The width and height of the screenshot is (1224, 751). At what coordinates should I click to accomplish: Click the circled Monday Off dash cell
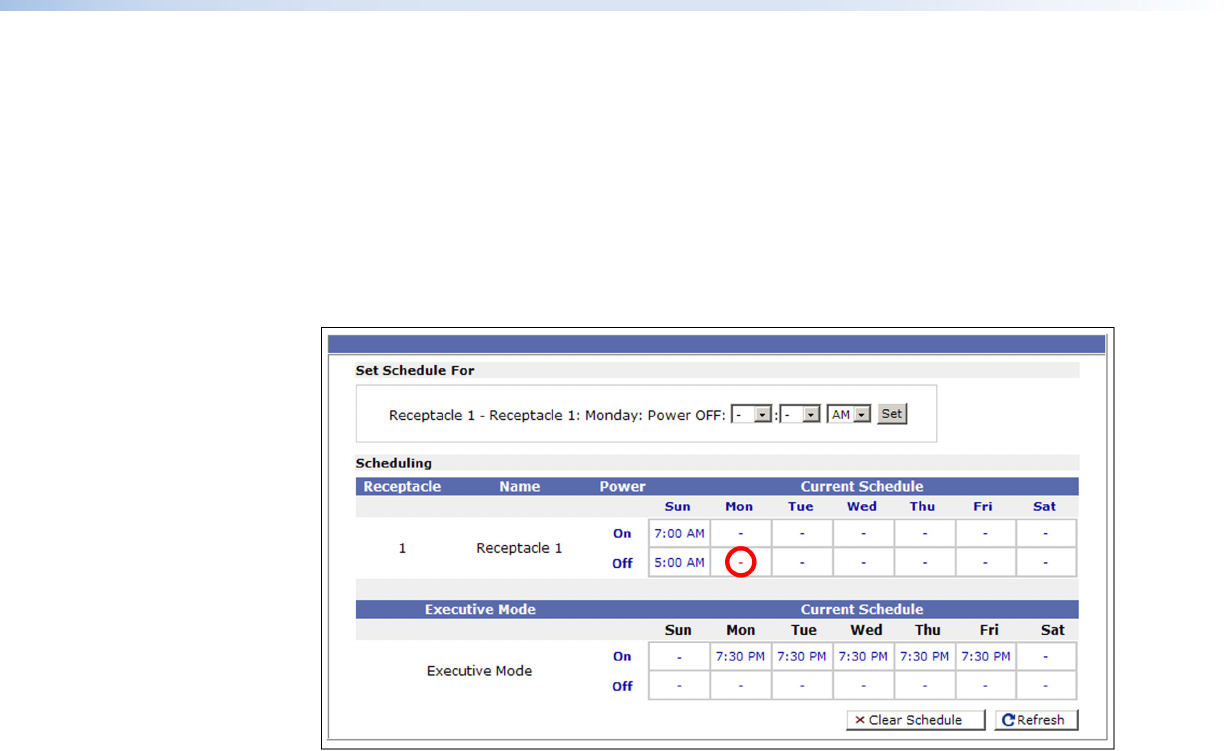tap(740, 563)
